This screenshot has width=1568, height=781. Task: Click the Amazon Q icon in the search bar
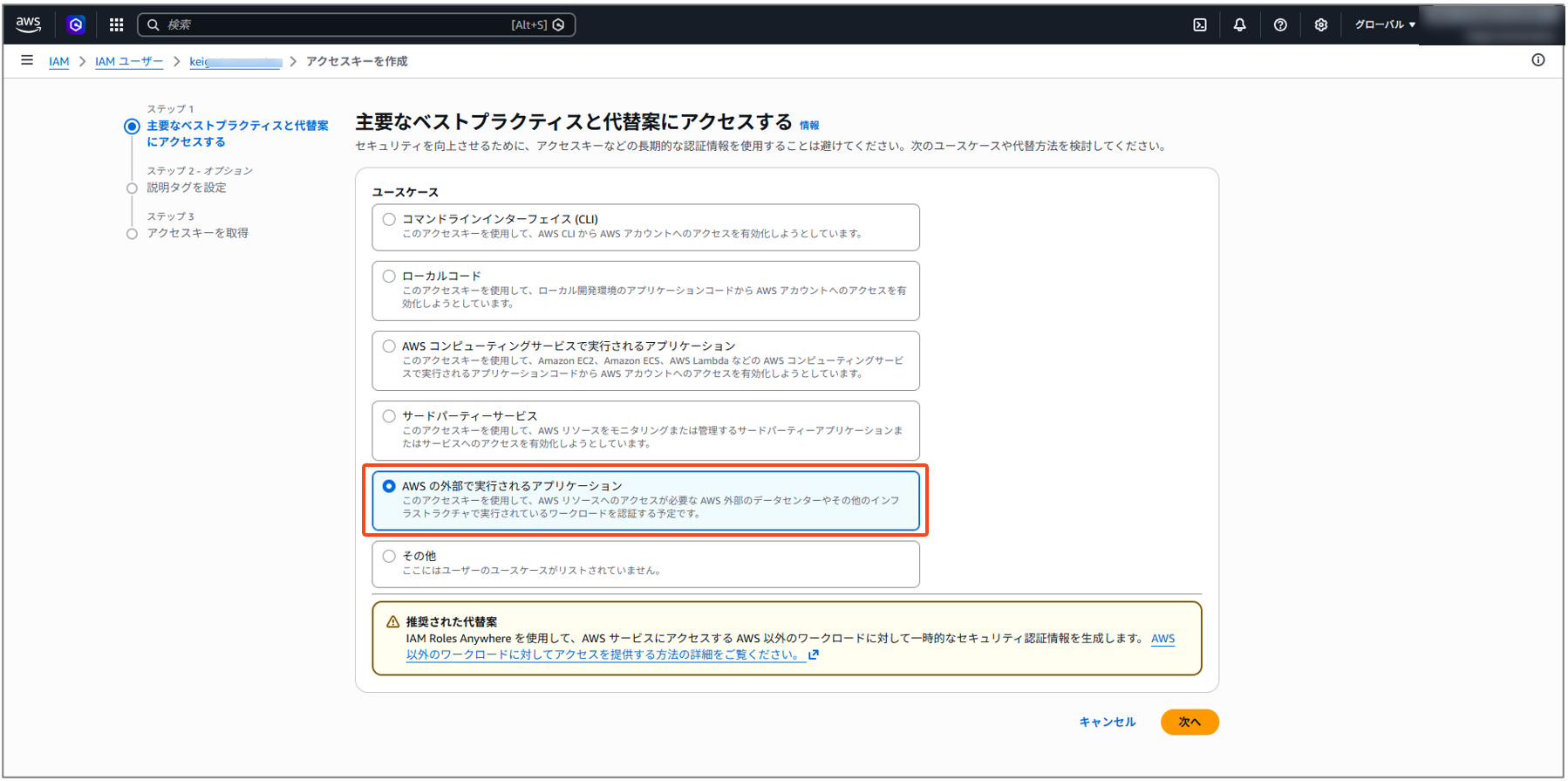coord(559,24)
